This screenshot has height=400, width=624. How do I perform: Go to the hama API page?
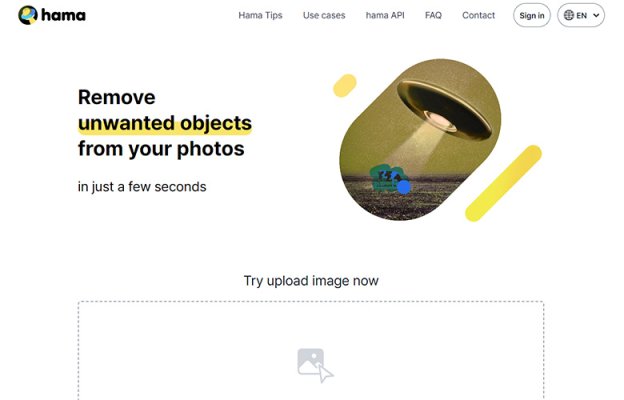(385, 16)
